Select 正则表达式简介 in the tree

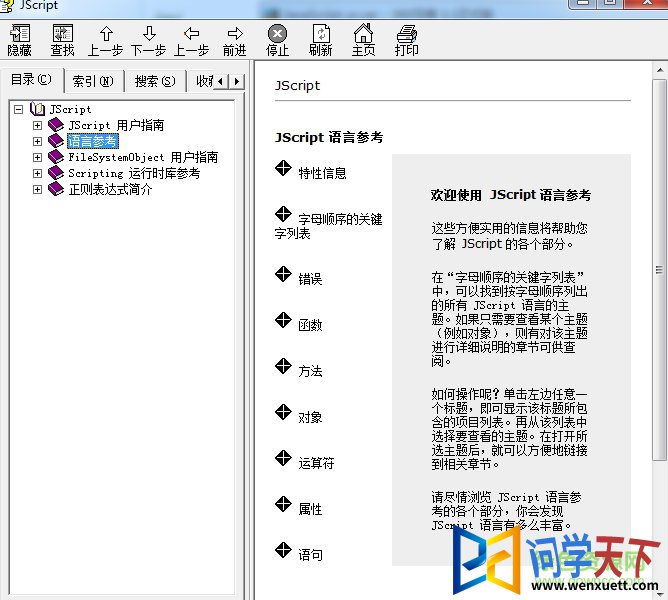click(110, 189)
